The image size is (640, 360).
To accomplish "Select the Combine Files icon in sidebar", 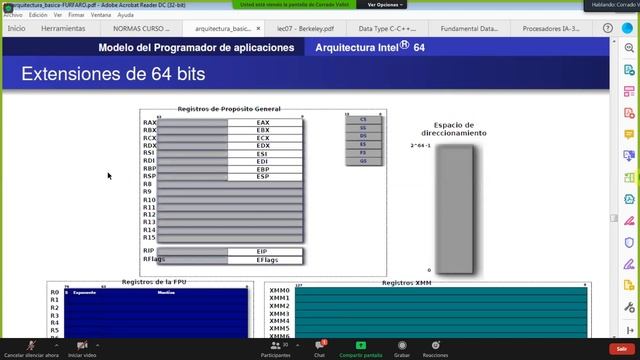I will click(629, 156).
